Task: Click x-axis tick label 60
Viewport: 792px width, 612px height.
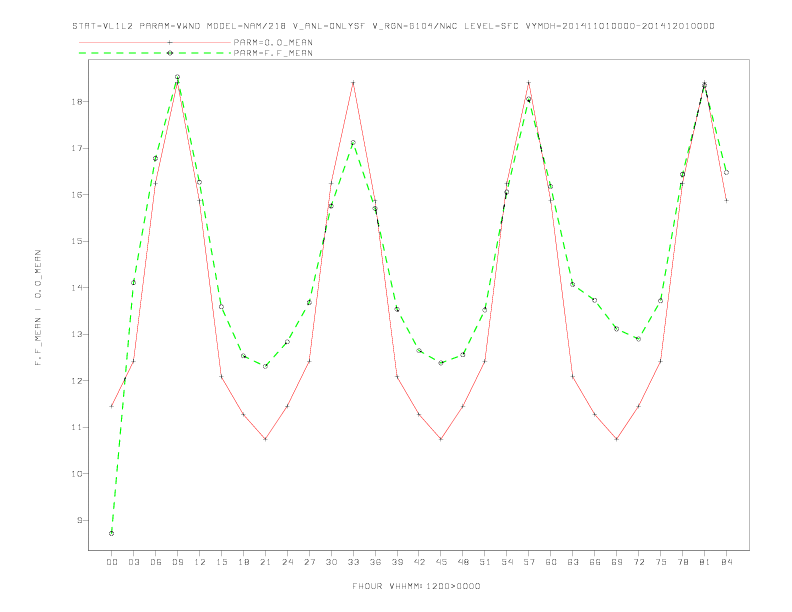Action: (551, 562)
